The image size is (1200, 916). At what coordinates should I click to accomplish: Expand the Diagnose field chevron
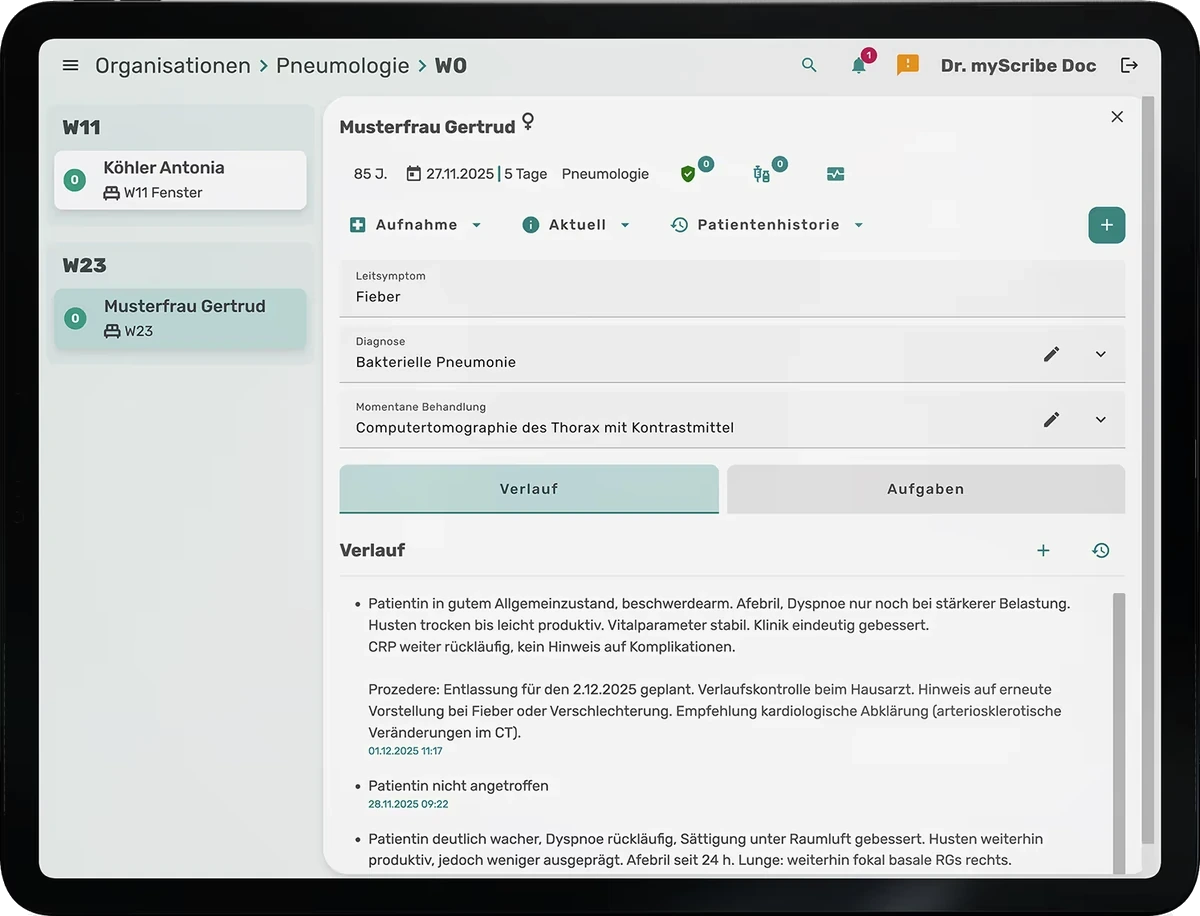coord(1101,354)
